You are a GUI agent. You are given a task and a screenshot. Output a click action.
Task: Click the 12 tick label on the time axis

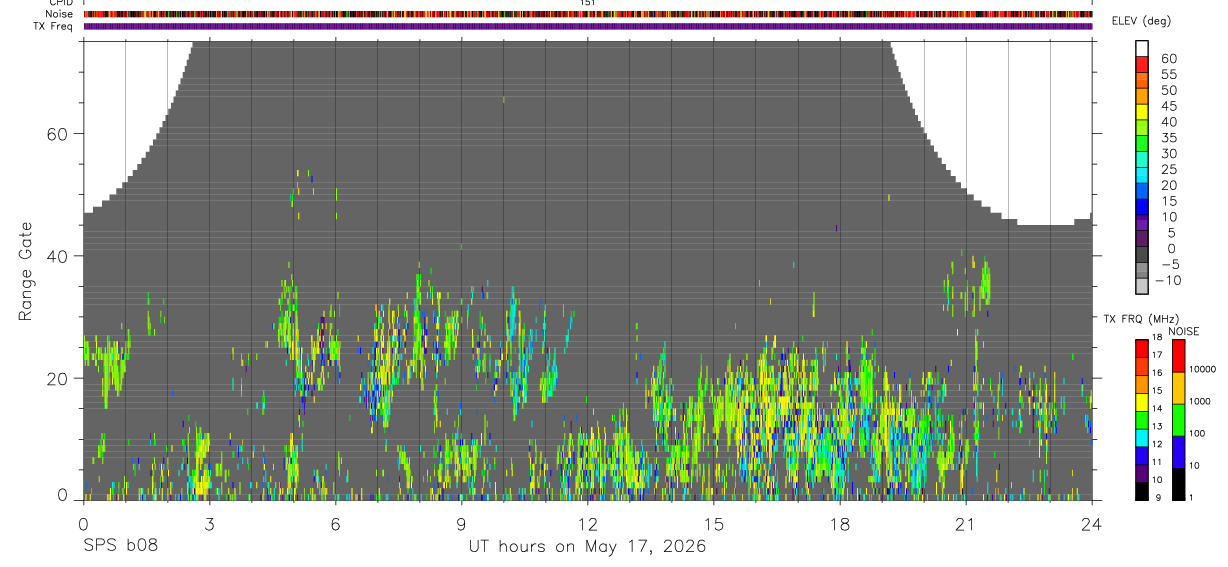tap(587, 523)
